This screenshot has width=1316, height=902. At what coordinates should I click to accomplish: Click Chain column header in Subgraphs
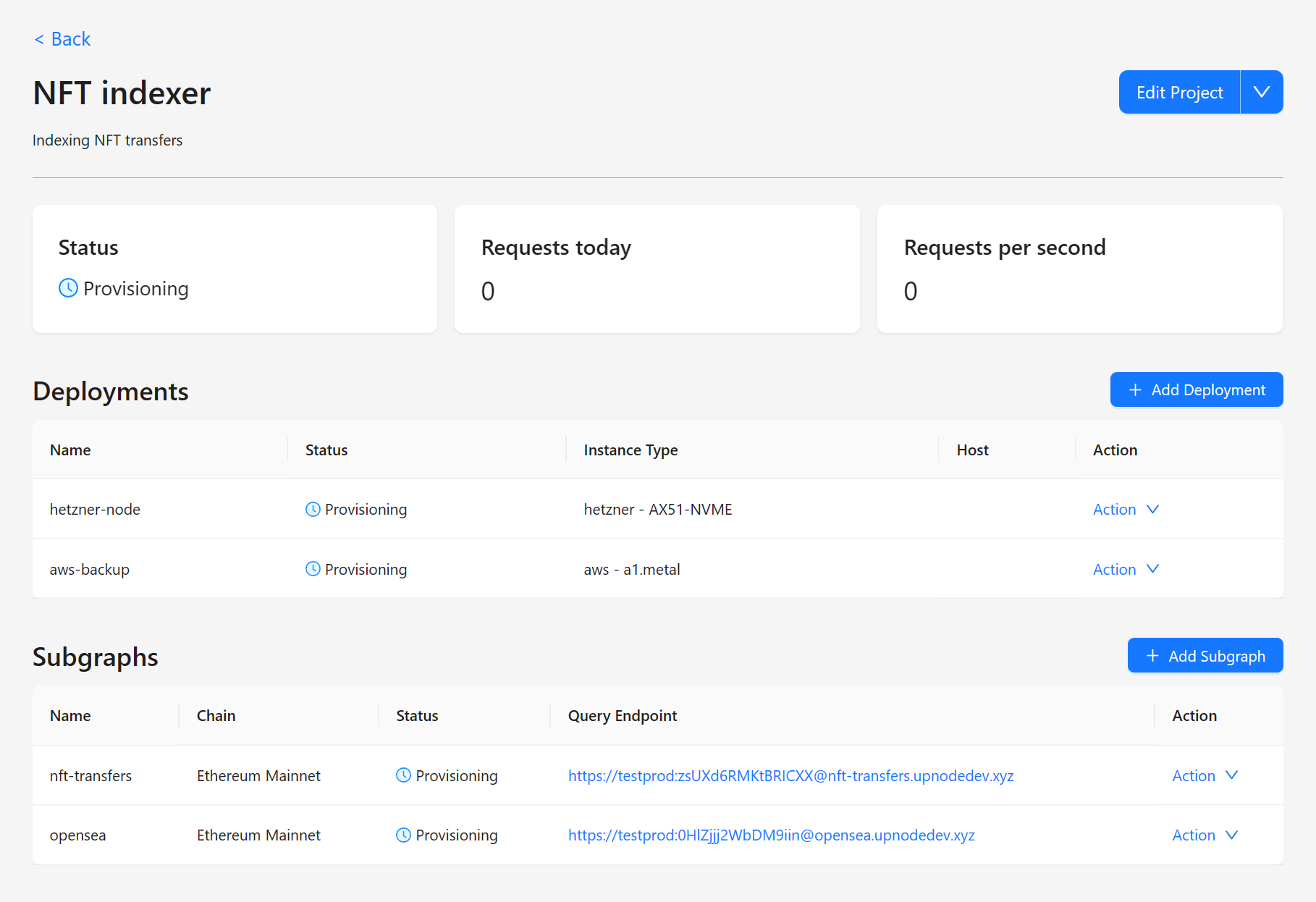click(x=216, y=716)
